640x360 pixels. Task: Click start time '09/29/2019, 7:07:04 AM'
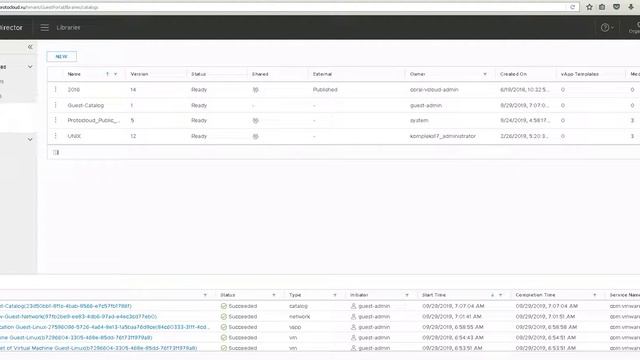click(x=453, y=306)
